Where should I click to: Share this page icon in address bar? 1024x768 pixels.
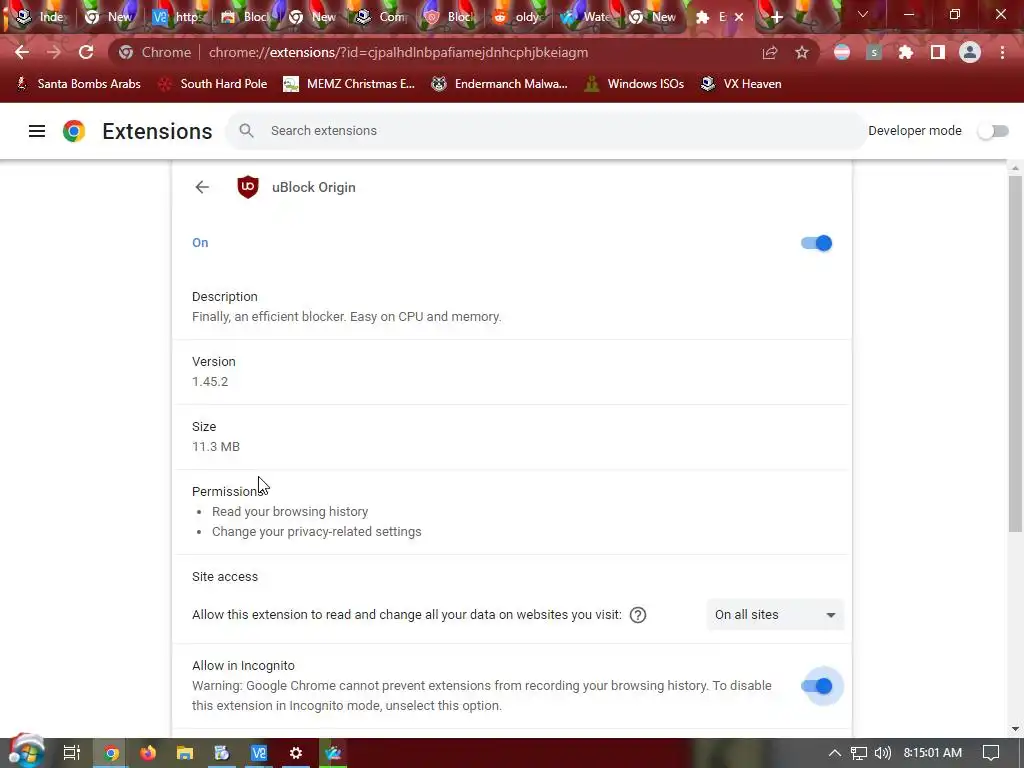(770, 52)
